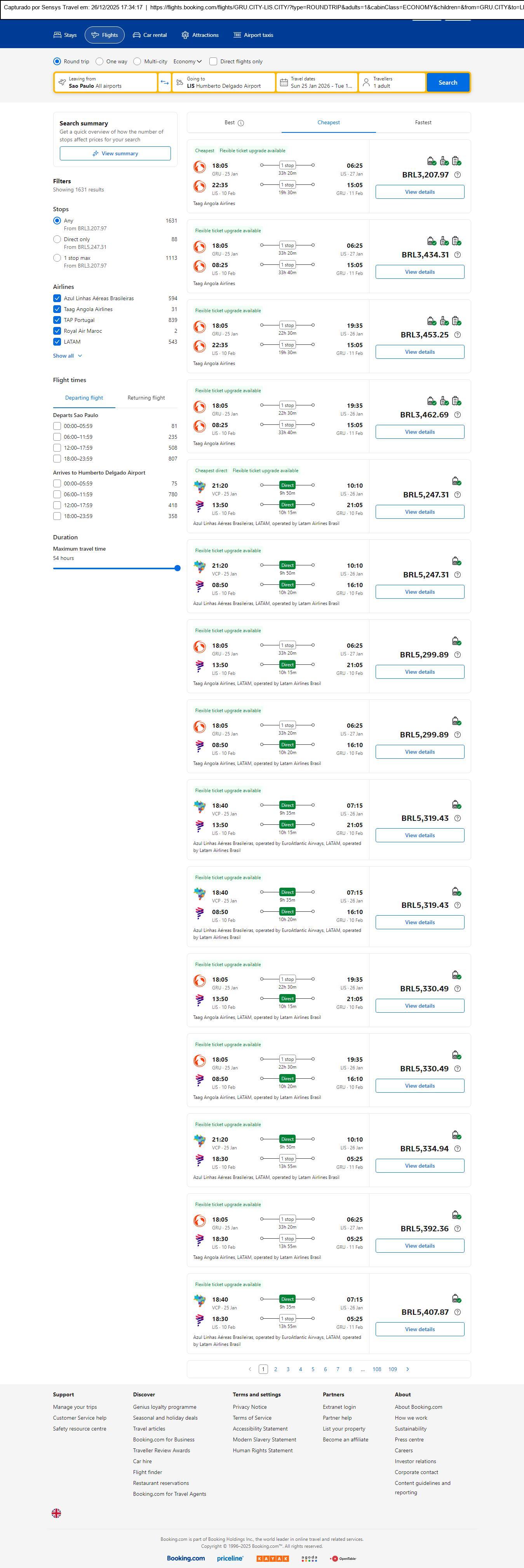The height and width of the screenshot is (1568, 524).
Task: Click the UK flag language icon
Action: pyautogui.click(x=56, y=1512)
